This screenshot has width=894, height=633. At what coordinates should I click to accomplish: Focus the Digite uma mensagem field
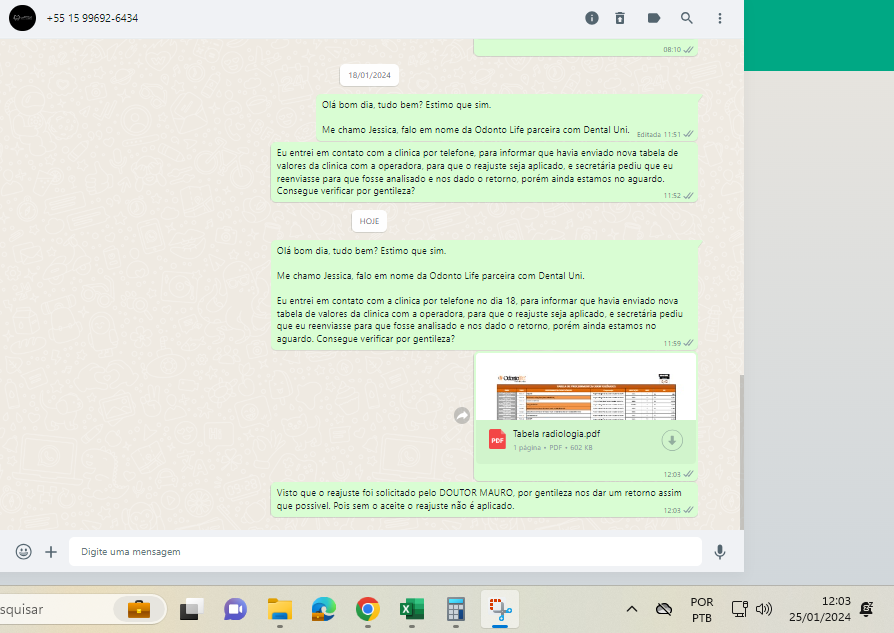tap(385, 551)
